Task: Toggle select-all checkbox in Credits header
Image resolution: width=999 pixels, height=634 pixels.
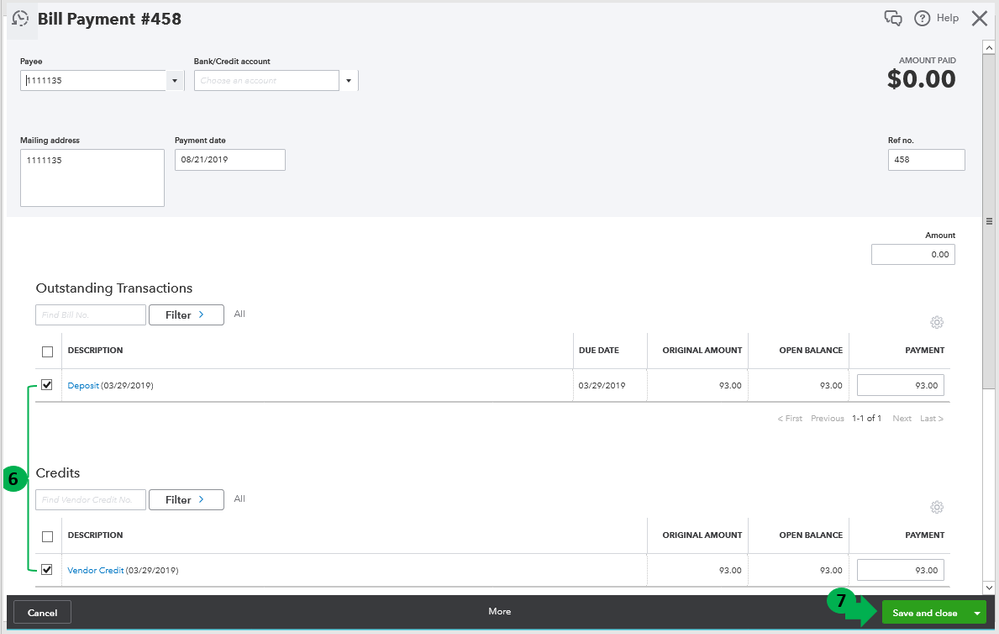Action: (47, 536)
